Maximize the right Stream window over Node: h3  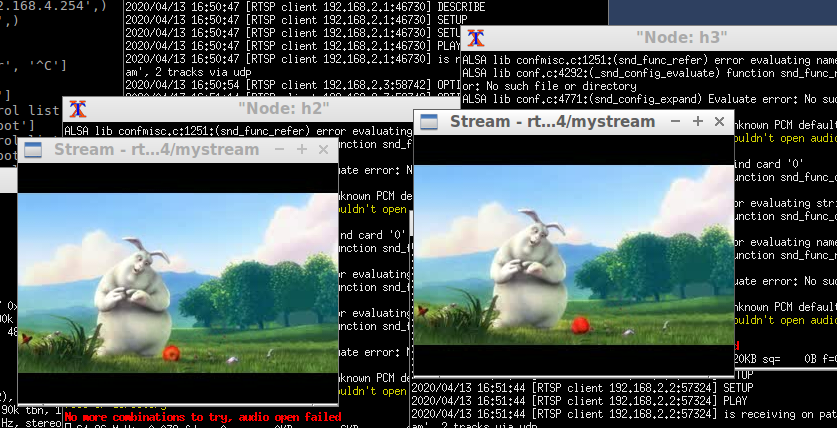click(x=697, y=121)
